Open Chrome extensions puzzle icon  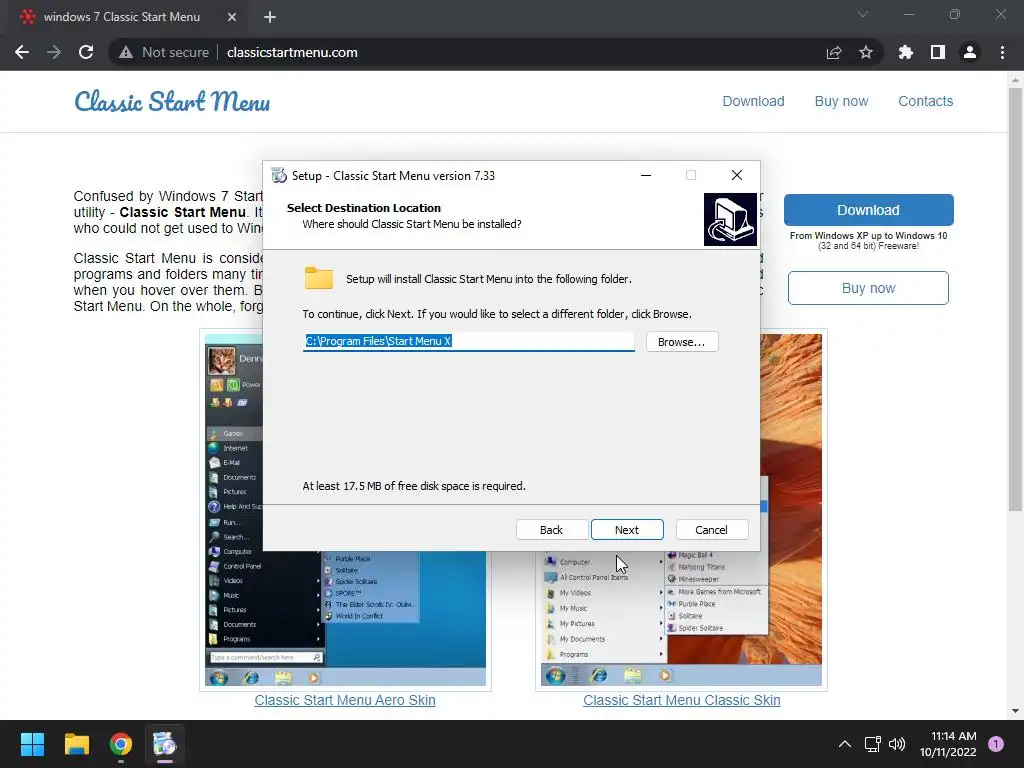click(905, 52)
